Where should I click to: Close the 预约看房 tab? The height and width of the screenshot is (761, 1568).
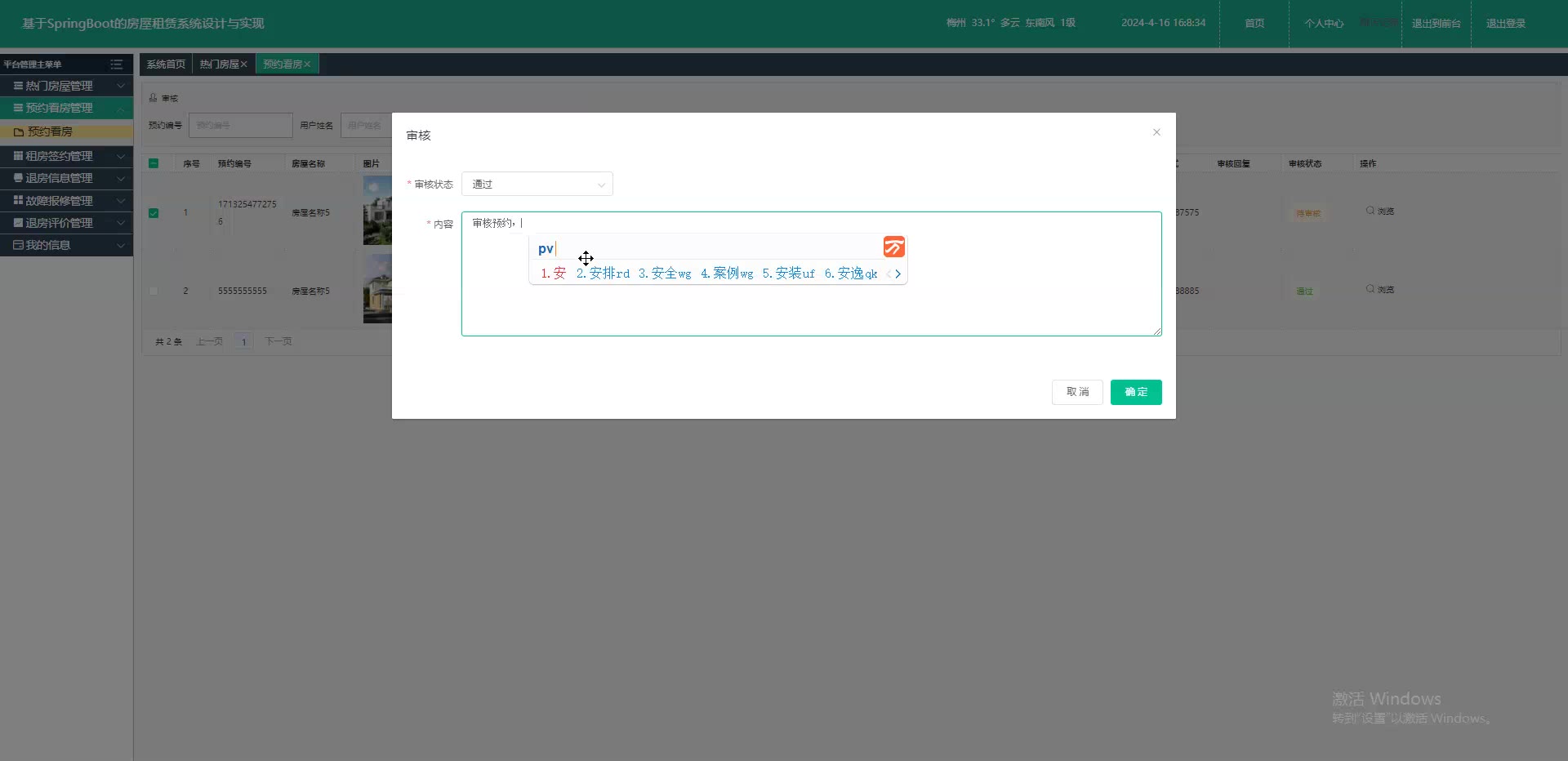(x=307, y=65)
